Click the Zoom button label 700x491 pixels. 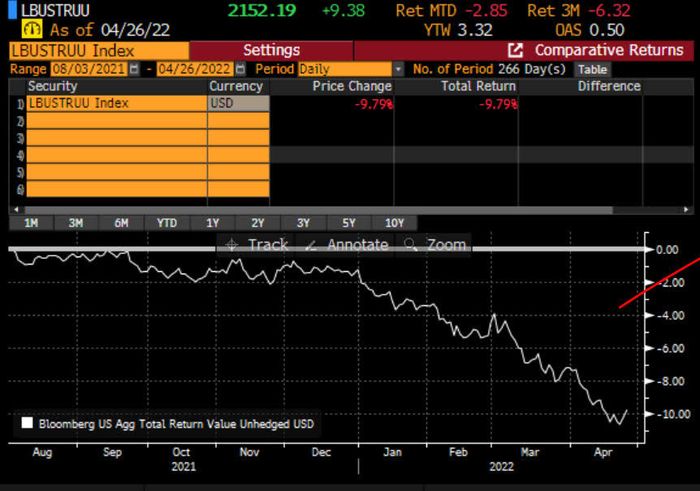[x=446, y=245]
